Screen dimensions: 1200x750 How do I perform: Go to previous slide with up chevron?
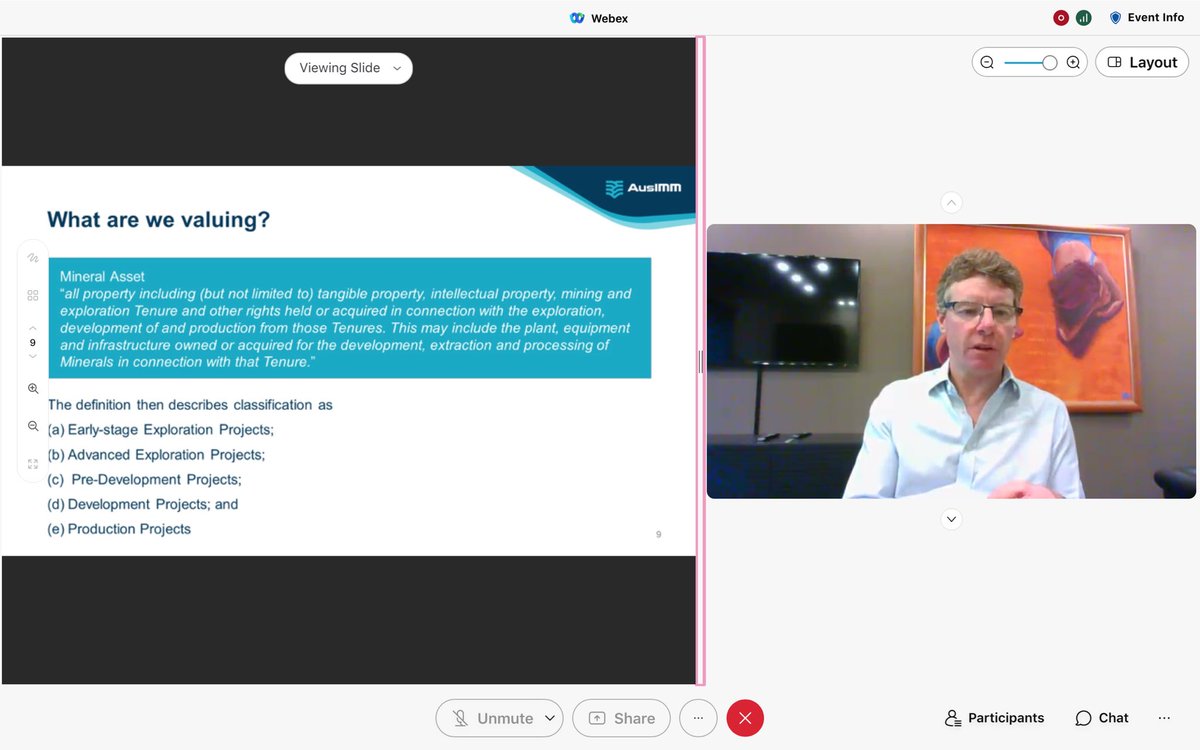(33, 328)
